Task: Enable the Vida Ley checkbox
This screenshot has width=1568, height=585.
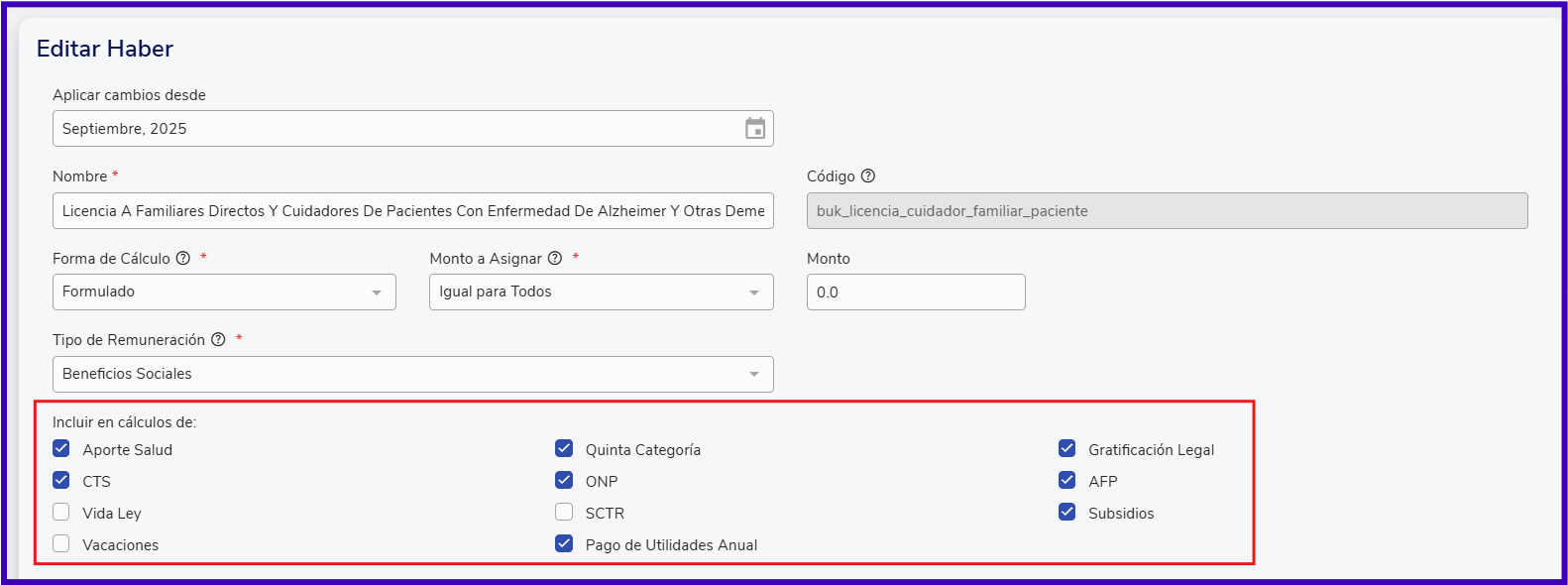Action: [61, 512]
